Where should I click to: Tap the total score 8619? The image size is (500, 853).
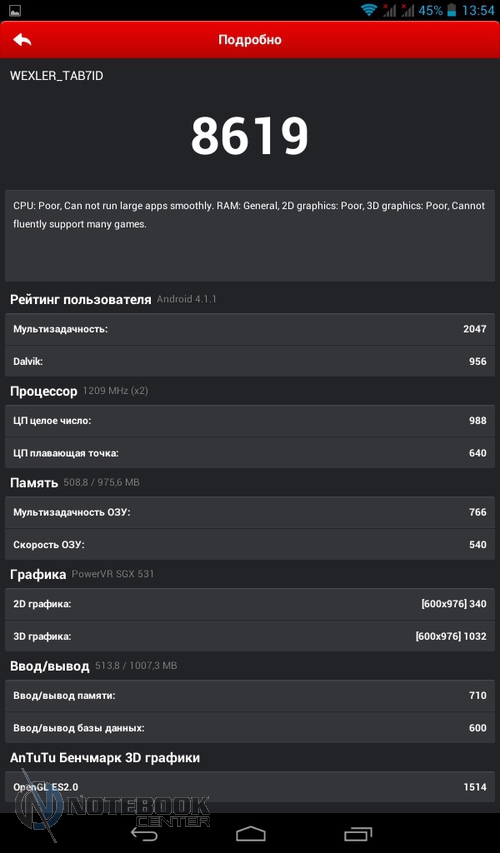[250, 135]
